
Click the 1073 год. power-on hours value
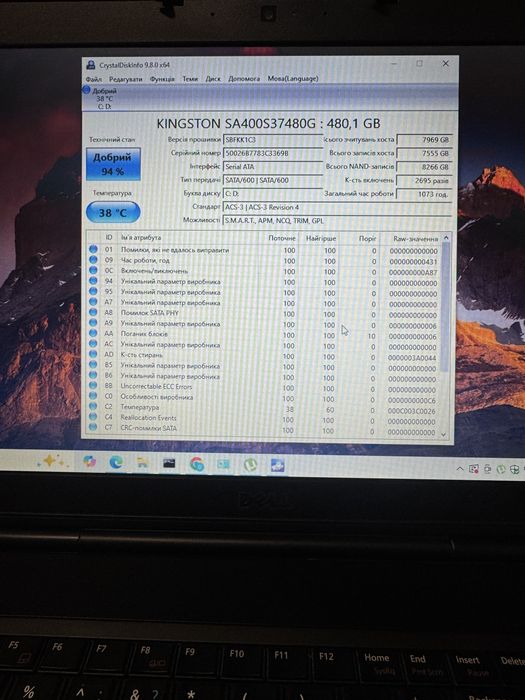(x=425, y=194)
